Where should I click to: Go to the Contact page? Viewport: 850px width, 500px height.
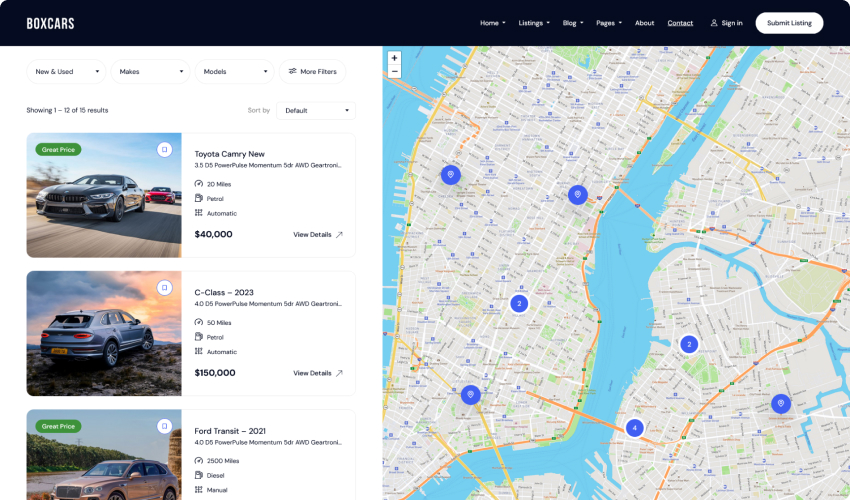pyautogui.click(x=680, y=23)
